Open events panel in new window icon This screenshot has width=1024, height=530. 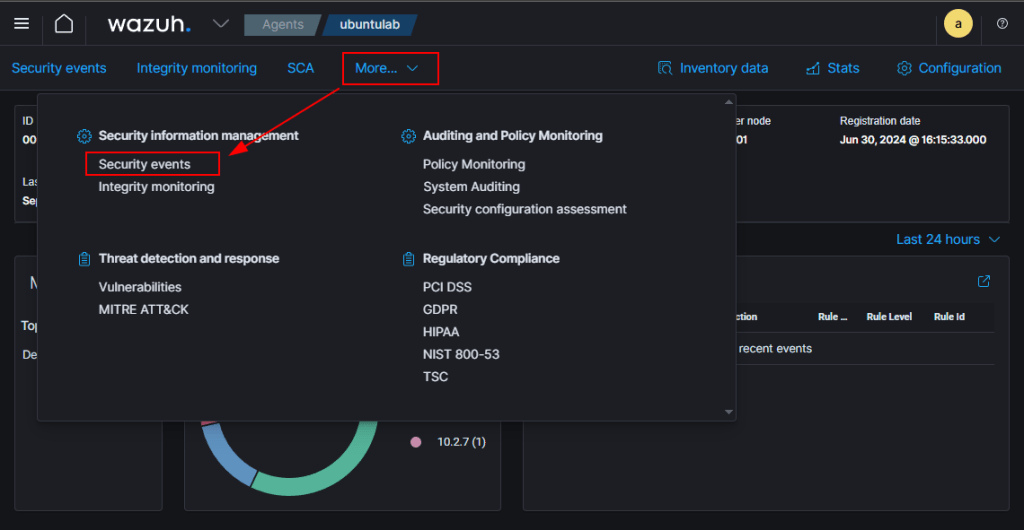(x=984, y=282)
